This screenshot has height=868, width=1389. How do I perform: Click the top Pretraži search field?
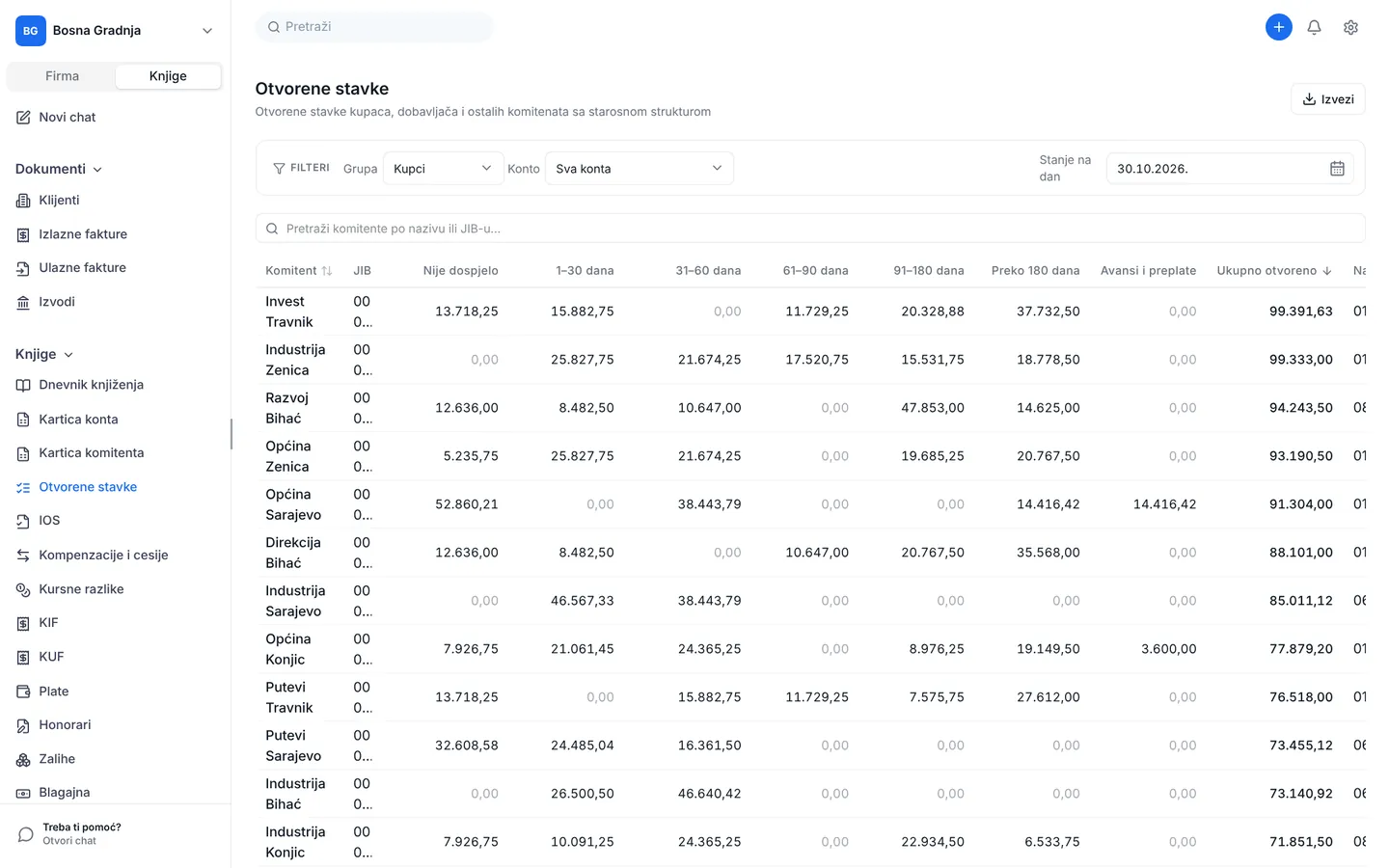click(374, 27)
